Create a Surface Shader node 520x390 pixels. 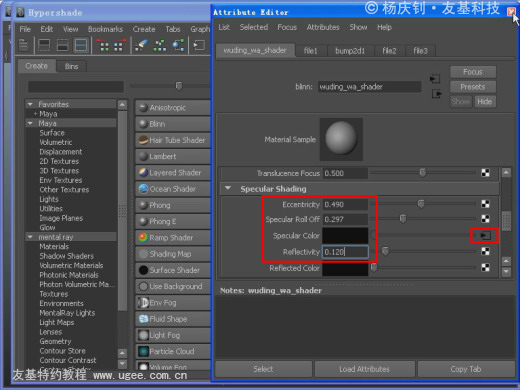[x=173, y=270]
